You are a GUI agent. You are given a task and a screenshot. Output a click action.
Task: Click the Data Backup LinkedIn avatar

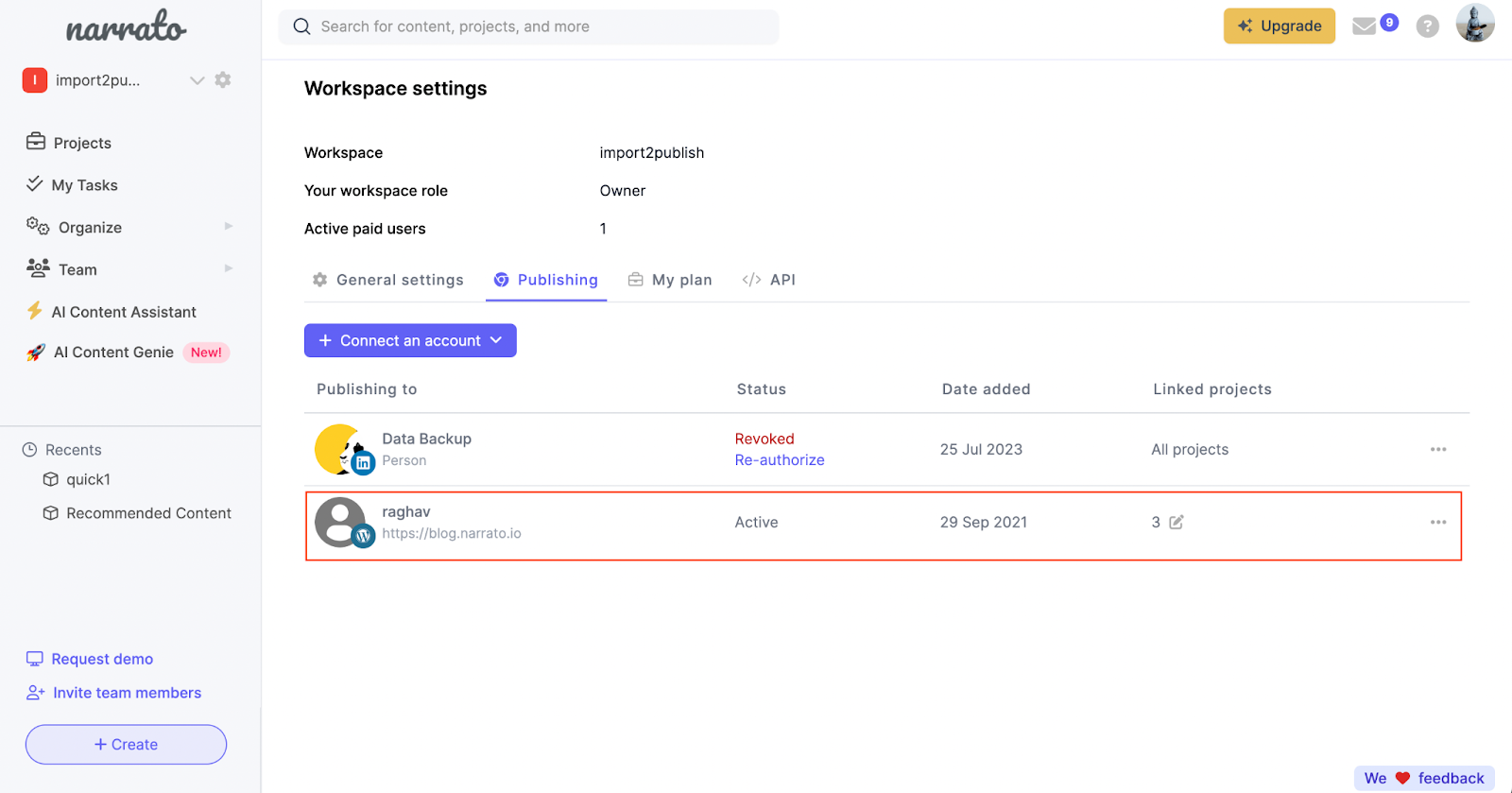[x=344, y=450]
